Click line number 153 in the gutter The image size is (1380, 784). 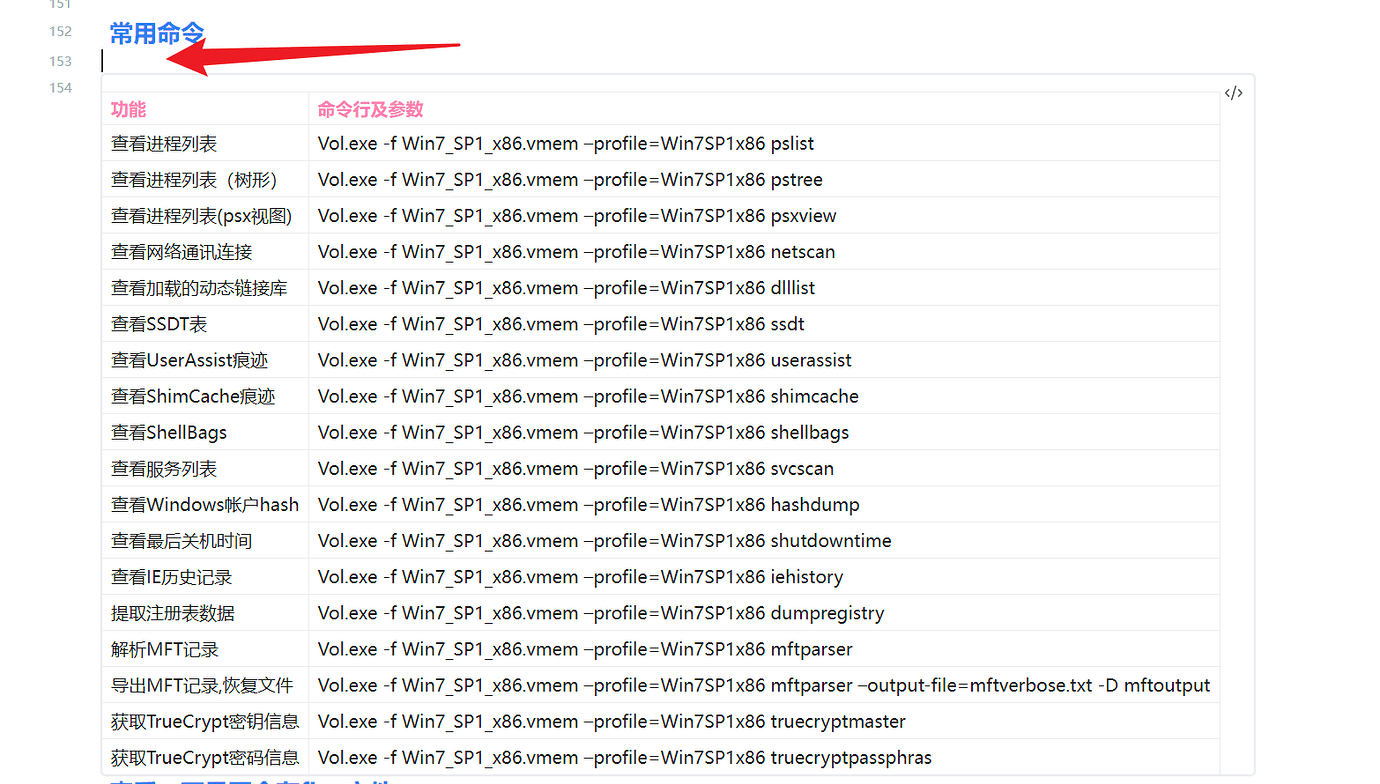60,61
